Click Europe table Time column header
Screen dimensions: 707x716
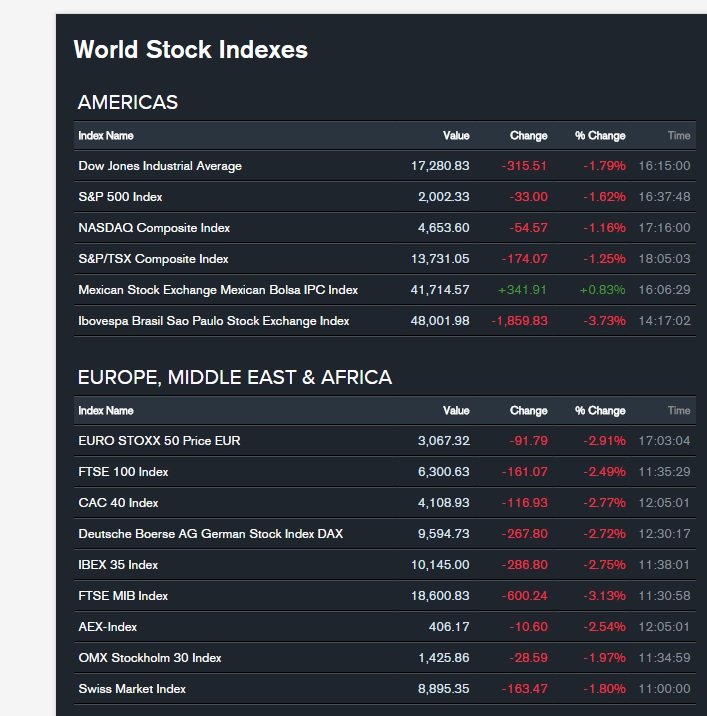[678, 411]
